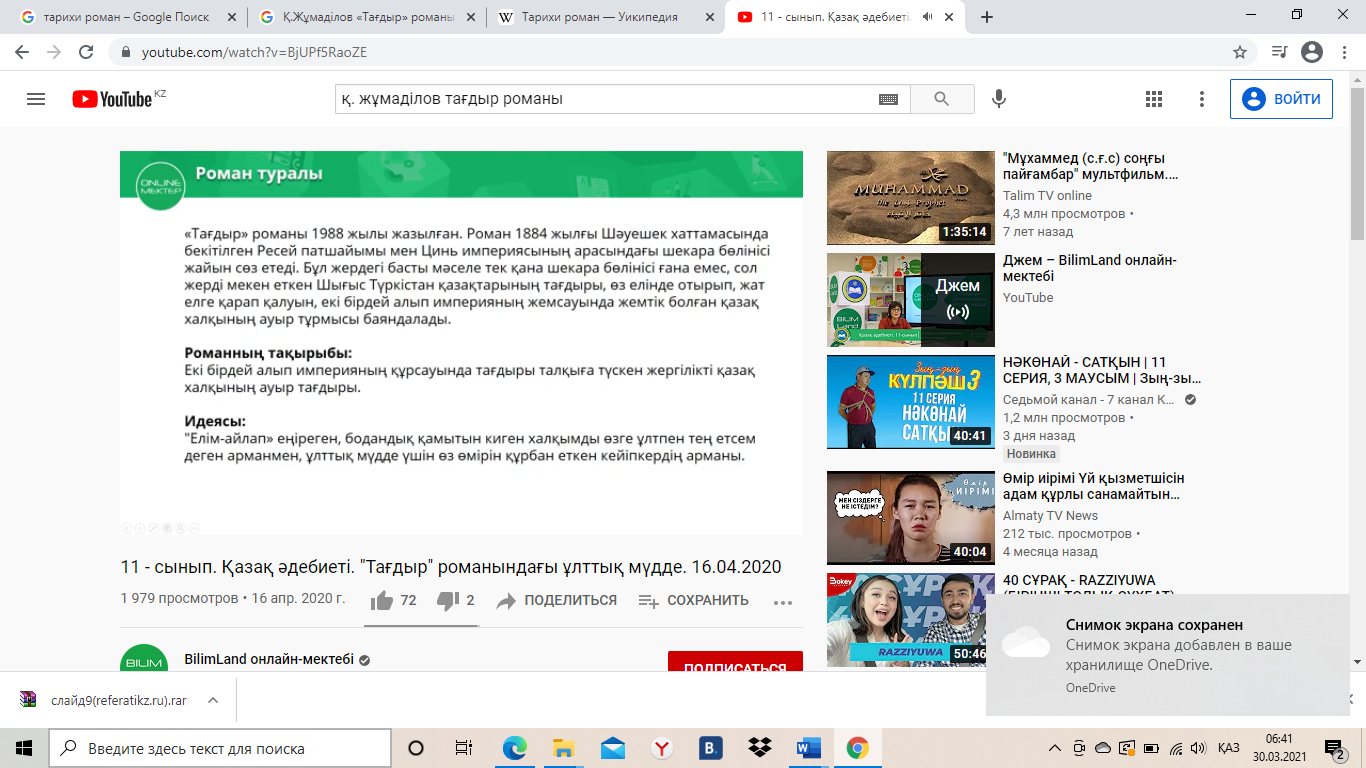
Task: Open the Өмір ірімі video thumbnail
Action: point(911,517)
